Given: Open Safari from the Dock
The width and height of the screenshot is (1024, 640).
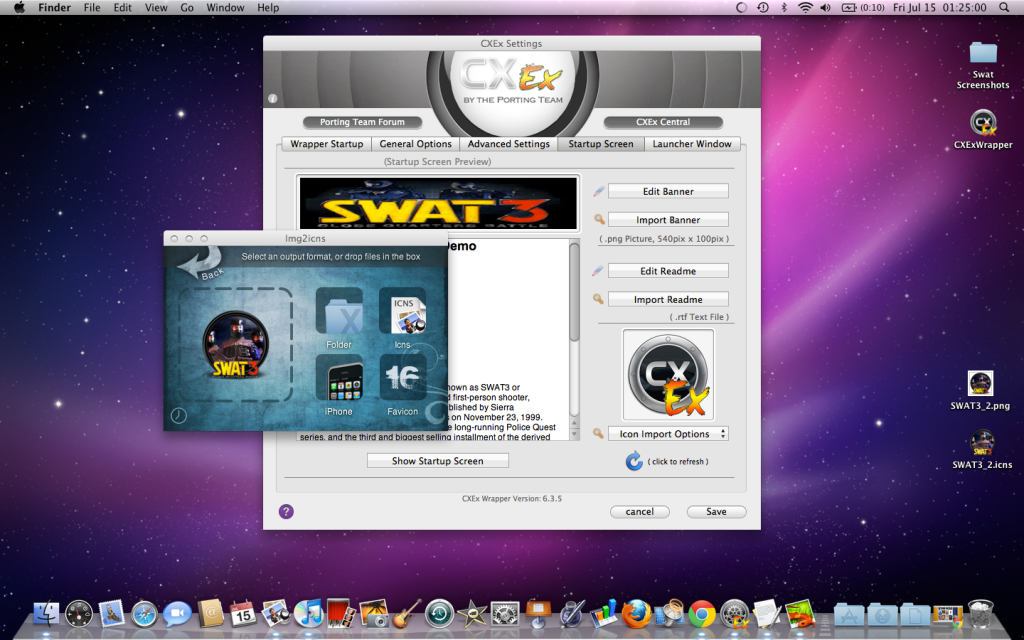Looking at the screenshot, I should coord(144,614).
